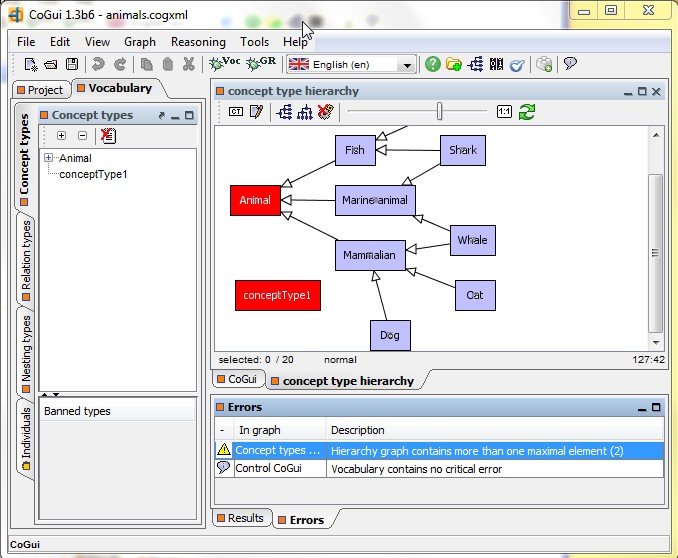Open project folder icon in main toolbar
Image resolution: width=678 pixels, height=558 pixels.
[x=51, y=64]
